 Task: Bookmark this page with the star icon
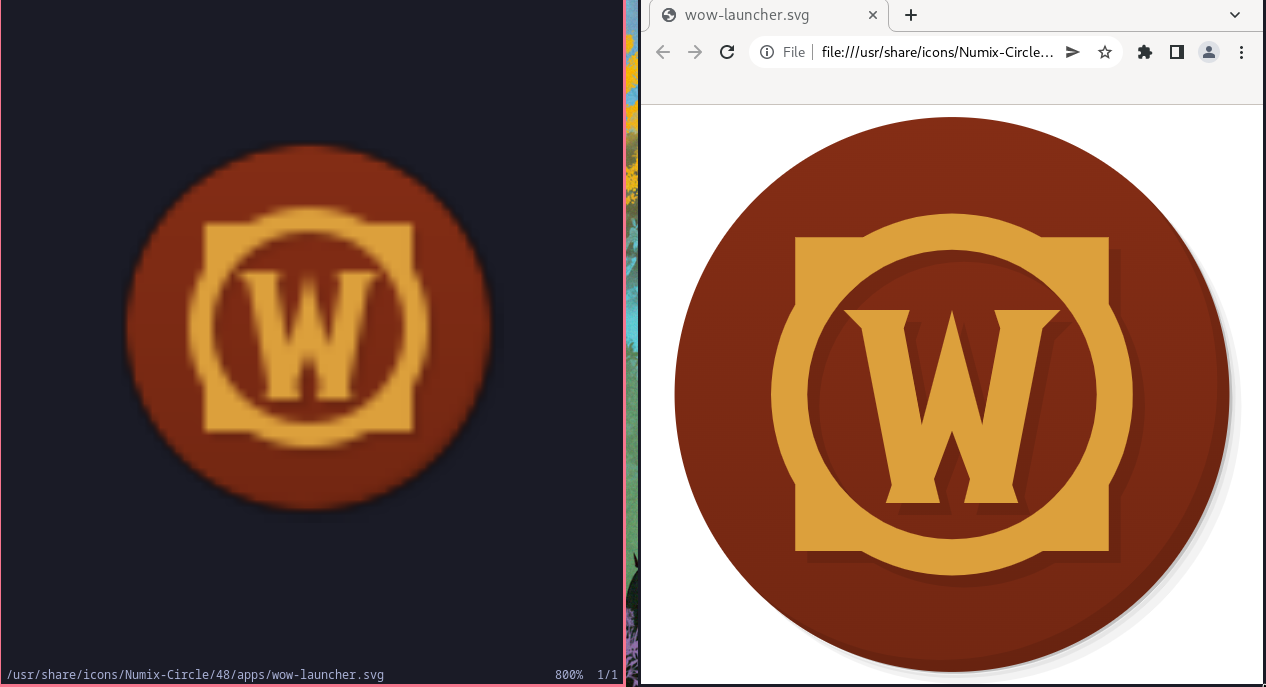(x=1105, y=52)
